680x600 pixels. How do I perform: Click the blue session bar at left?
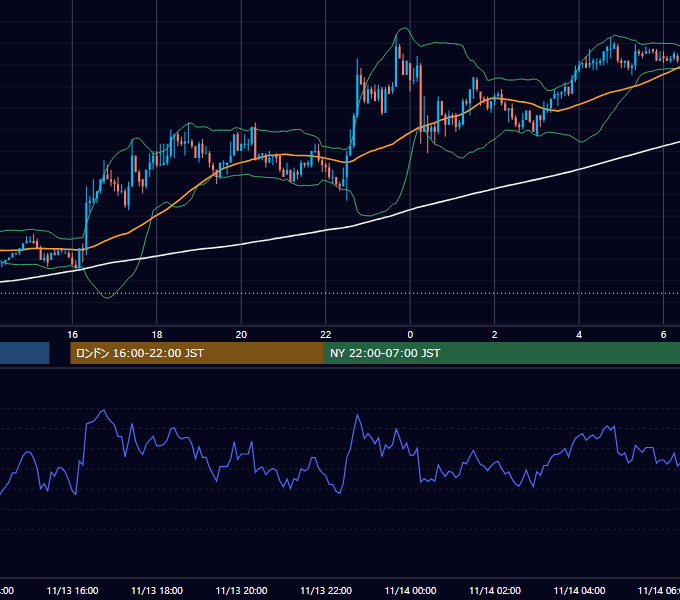coord(25,353)
